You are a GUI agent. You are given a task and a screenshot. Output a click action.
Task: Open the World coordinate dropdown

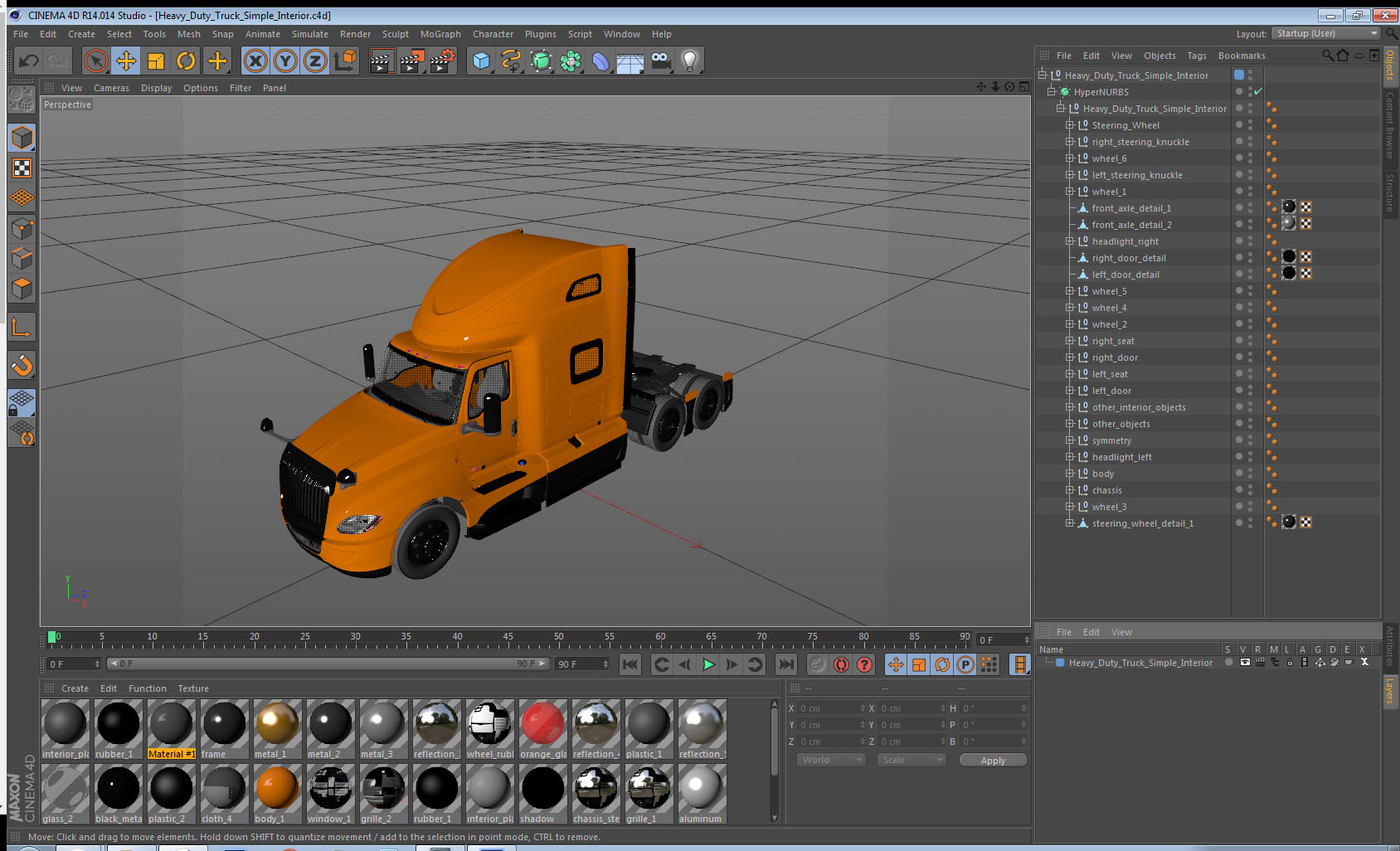pyautogui.click(x=831, y=760)
